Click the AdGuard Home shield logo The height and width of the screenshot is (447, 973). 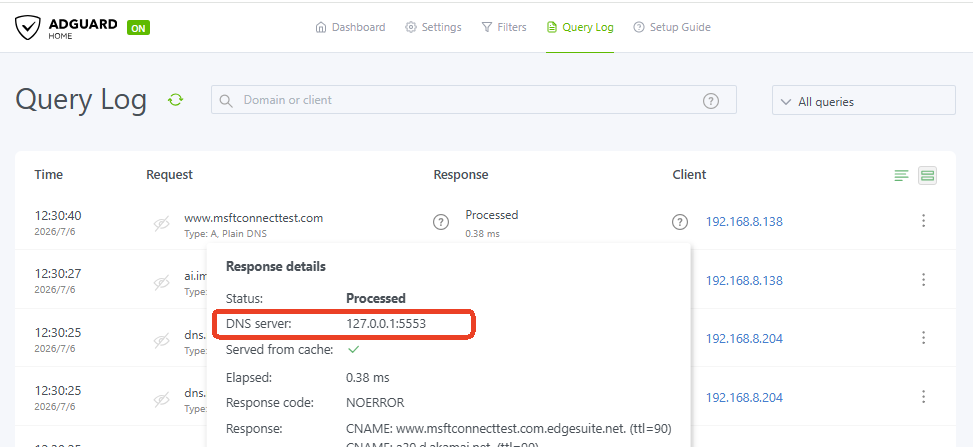[x=28, y=28]
